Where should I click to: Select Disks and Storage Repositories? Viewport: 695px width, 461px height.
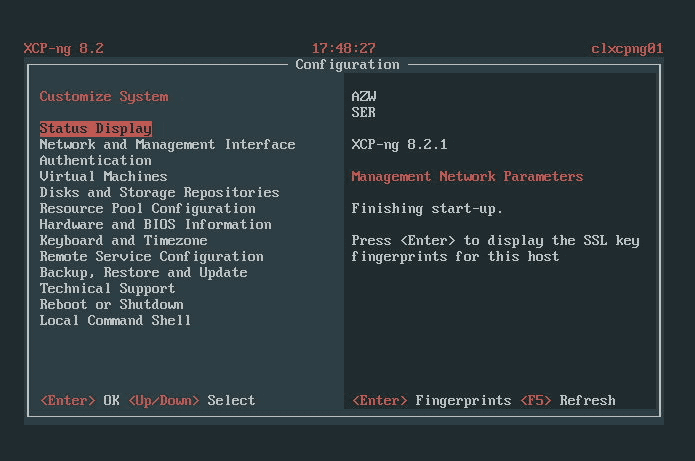(159, 193)
